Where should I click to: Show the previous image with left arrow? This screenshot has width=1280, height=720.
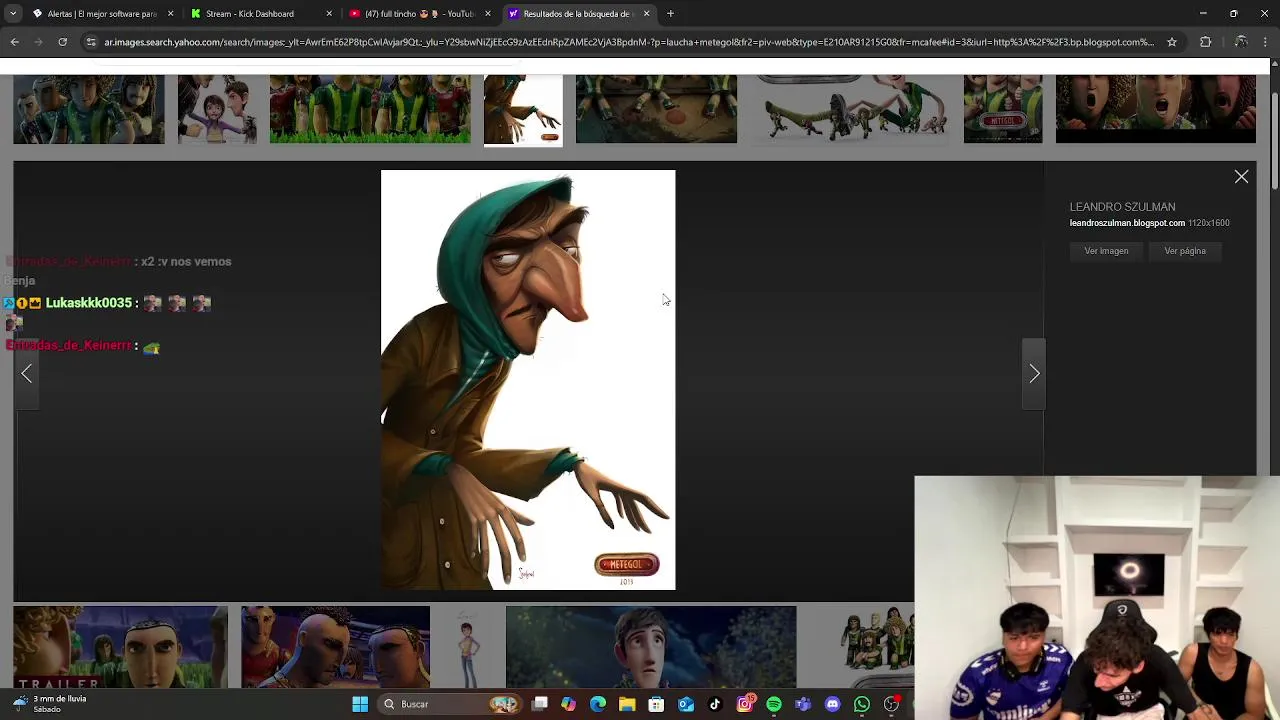(x=27, y=374)
